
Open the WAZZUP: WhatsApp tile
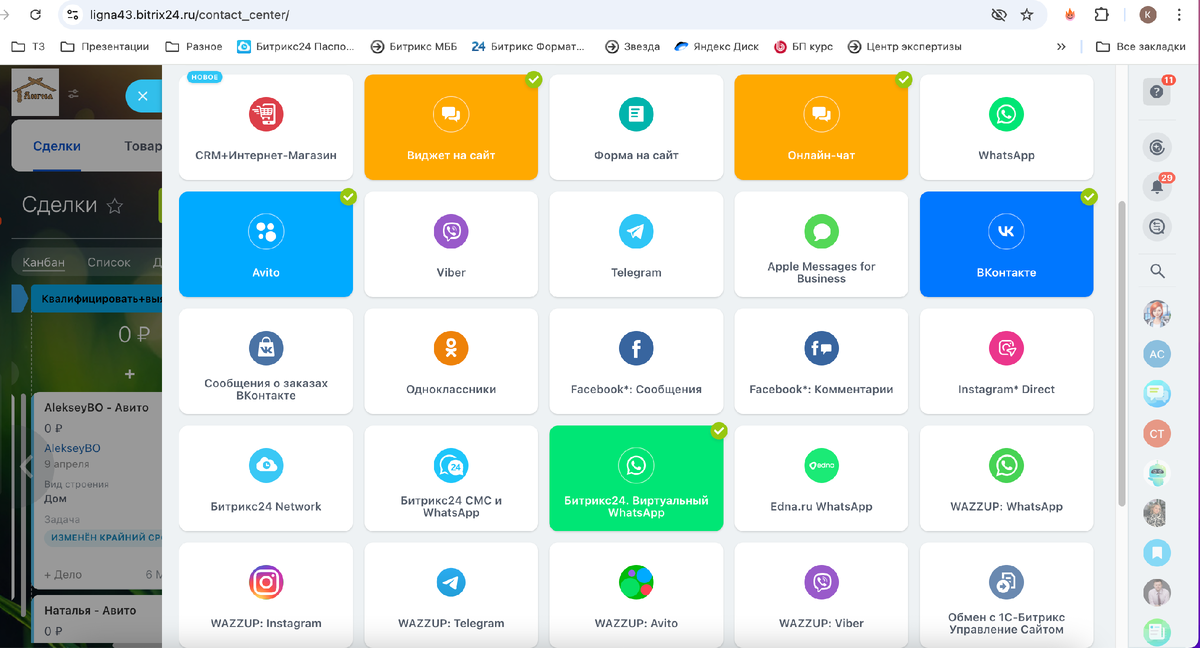[x=1006, y=478]
